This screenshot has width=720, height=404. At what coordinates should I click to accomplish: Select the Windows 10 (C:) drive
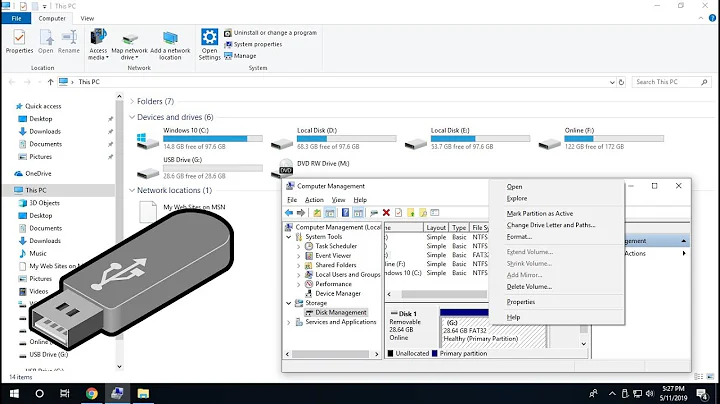tap(200, 138)
